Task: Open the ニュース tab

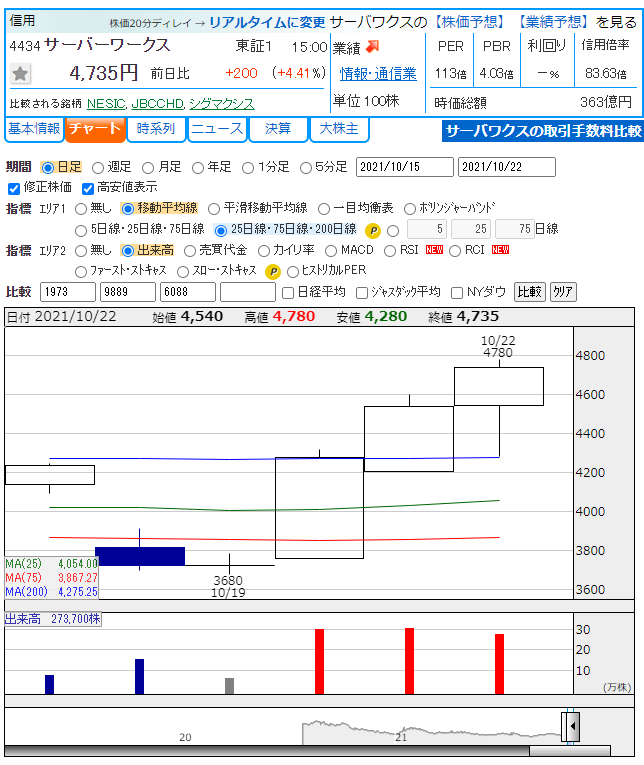Action: (217, 129)
